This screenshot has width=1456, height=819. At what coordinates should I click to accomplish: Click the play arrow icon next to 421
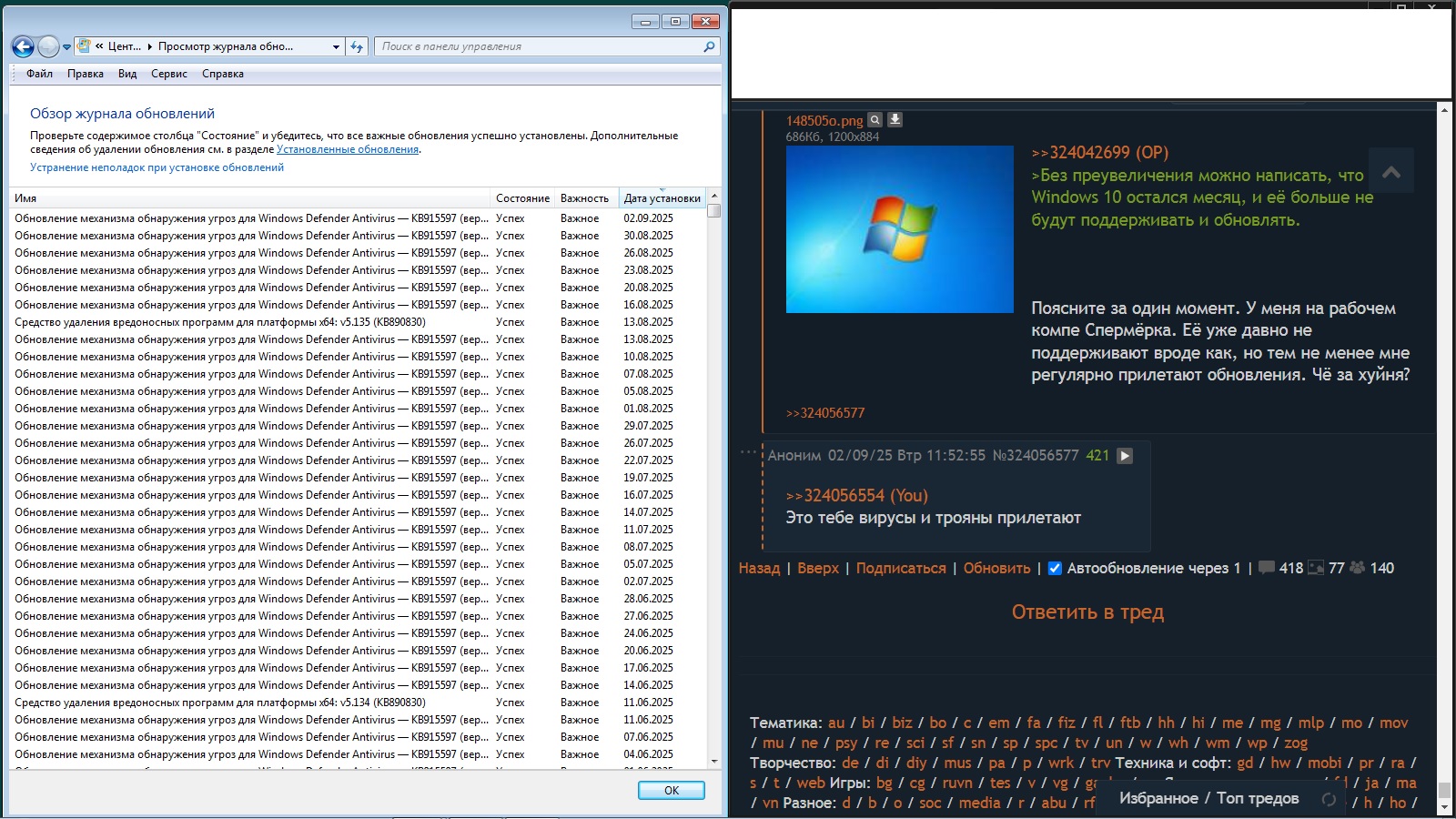click(1125, 456)
